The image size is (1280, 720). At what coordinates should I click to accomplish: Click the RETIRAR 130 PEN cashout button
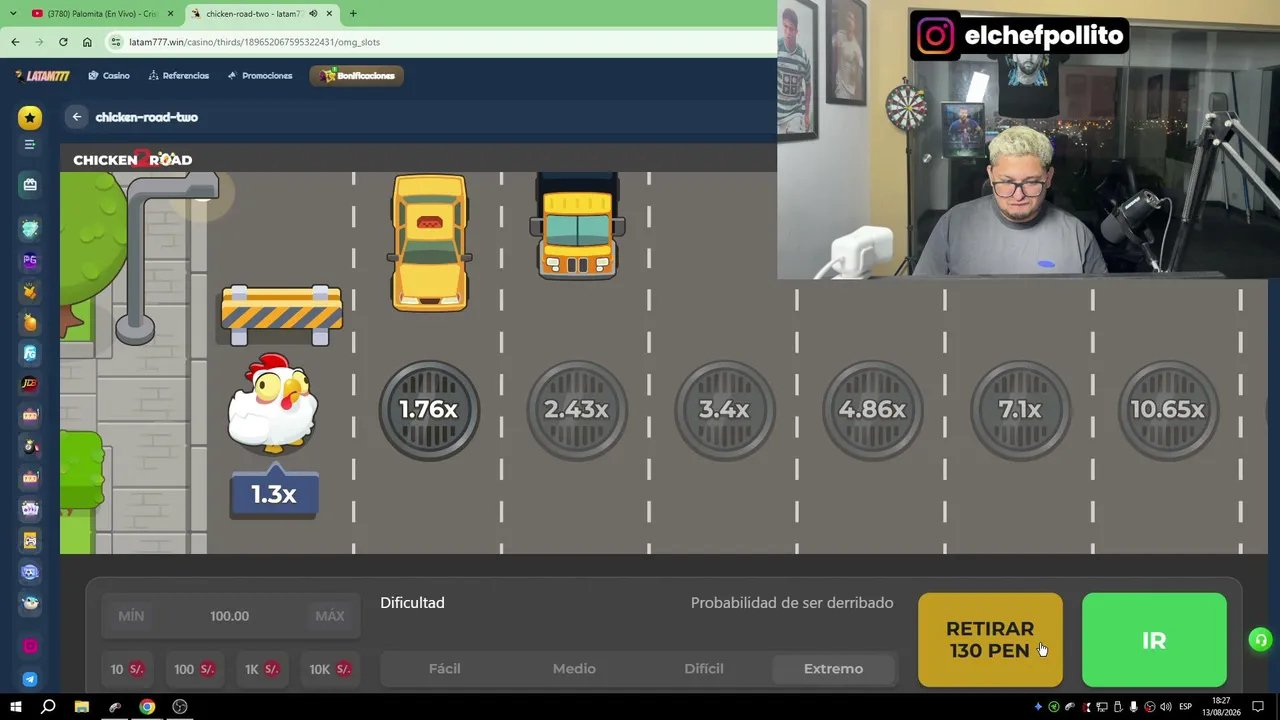point(990,640)
